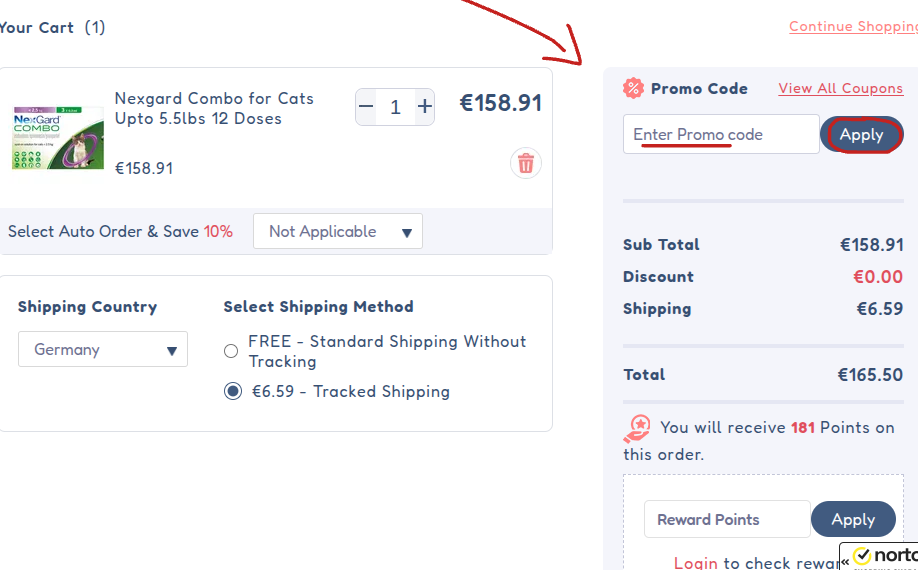Select the €6.59 Tracked Shipping option
Screen dimensions: 918x570
[233, 391]
